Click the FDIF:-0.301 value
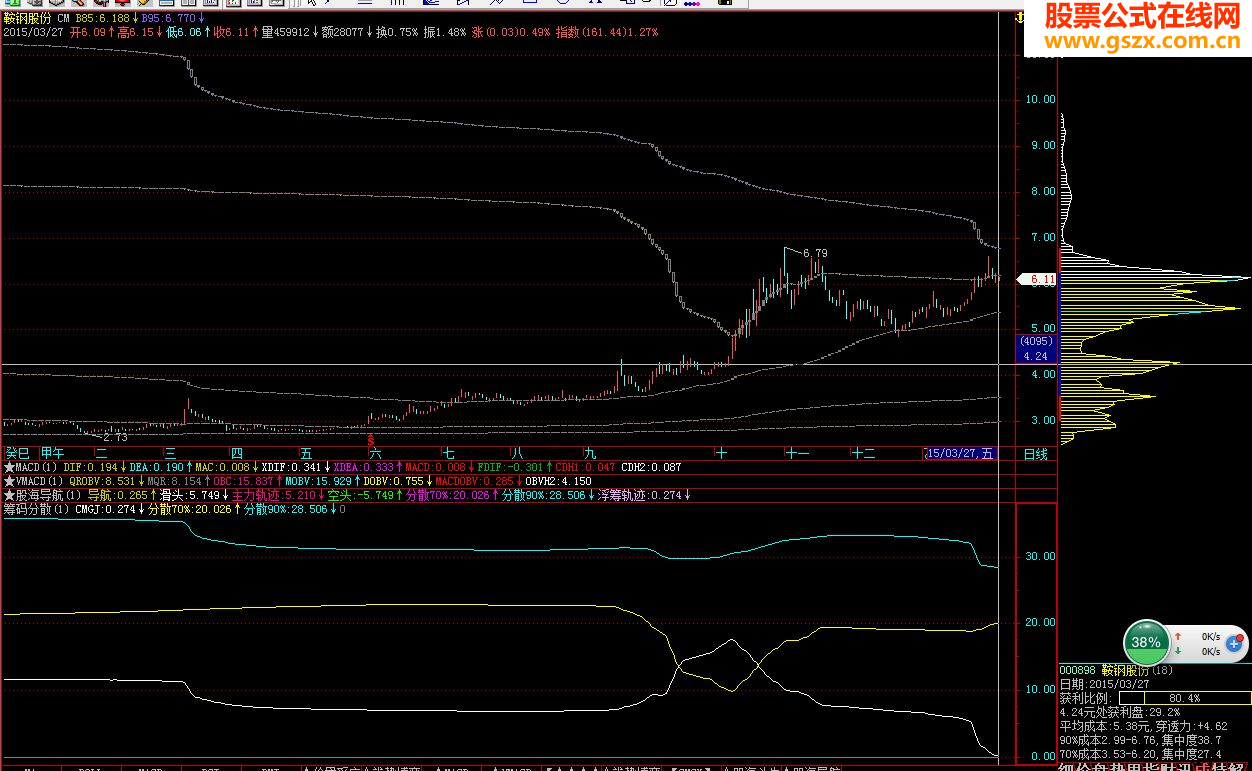1252x771 pixels. 511,467
